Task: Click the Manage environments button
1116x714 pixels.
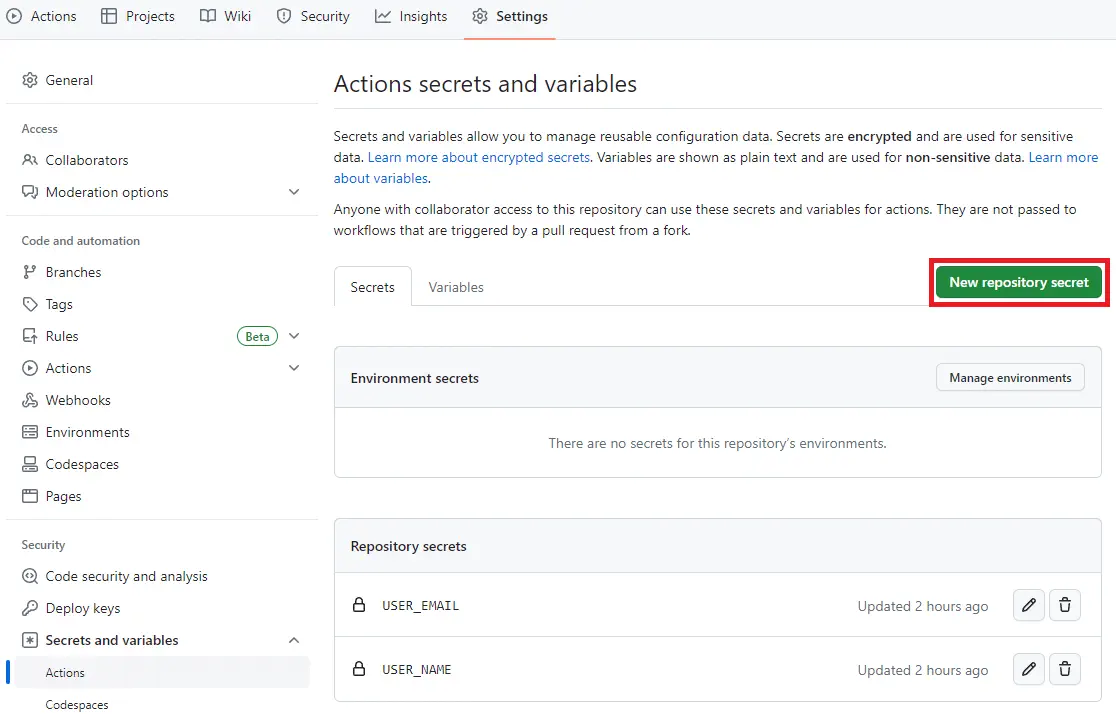Action: [x=1010, y=378]
